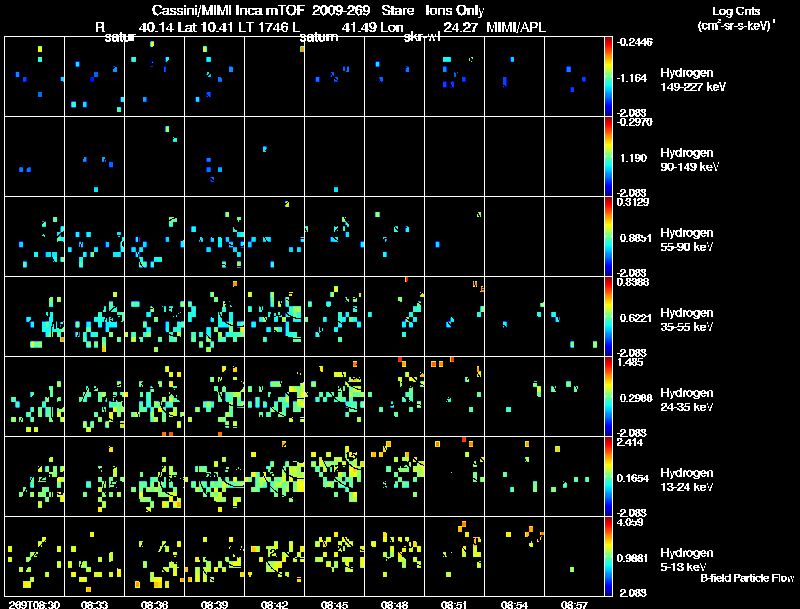
Task: Click the 08:57 time axis label
Action: (x=574, y=604)
